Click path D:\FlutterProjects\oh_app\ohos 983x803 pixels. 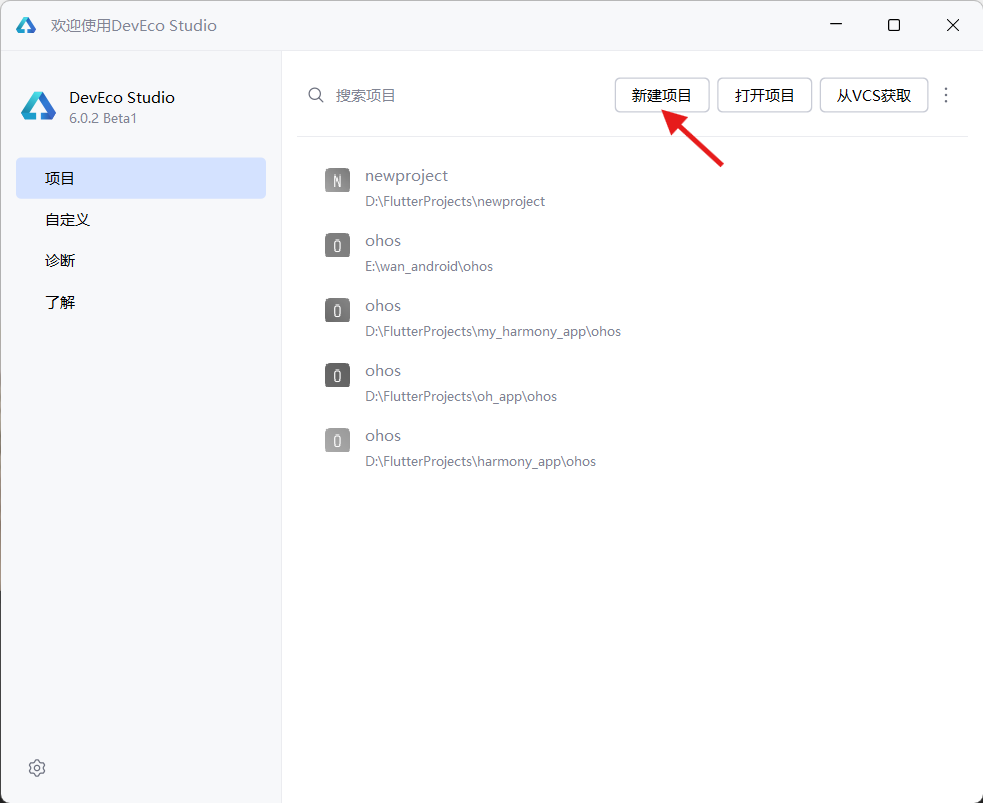[461, 396]
